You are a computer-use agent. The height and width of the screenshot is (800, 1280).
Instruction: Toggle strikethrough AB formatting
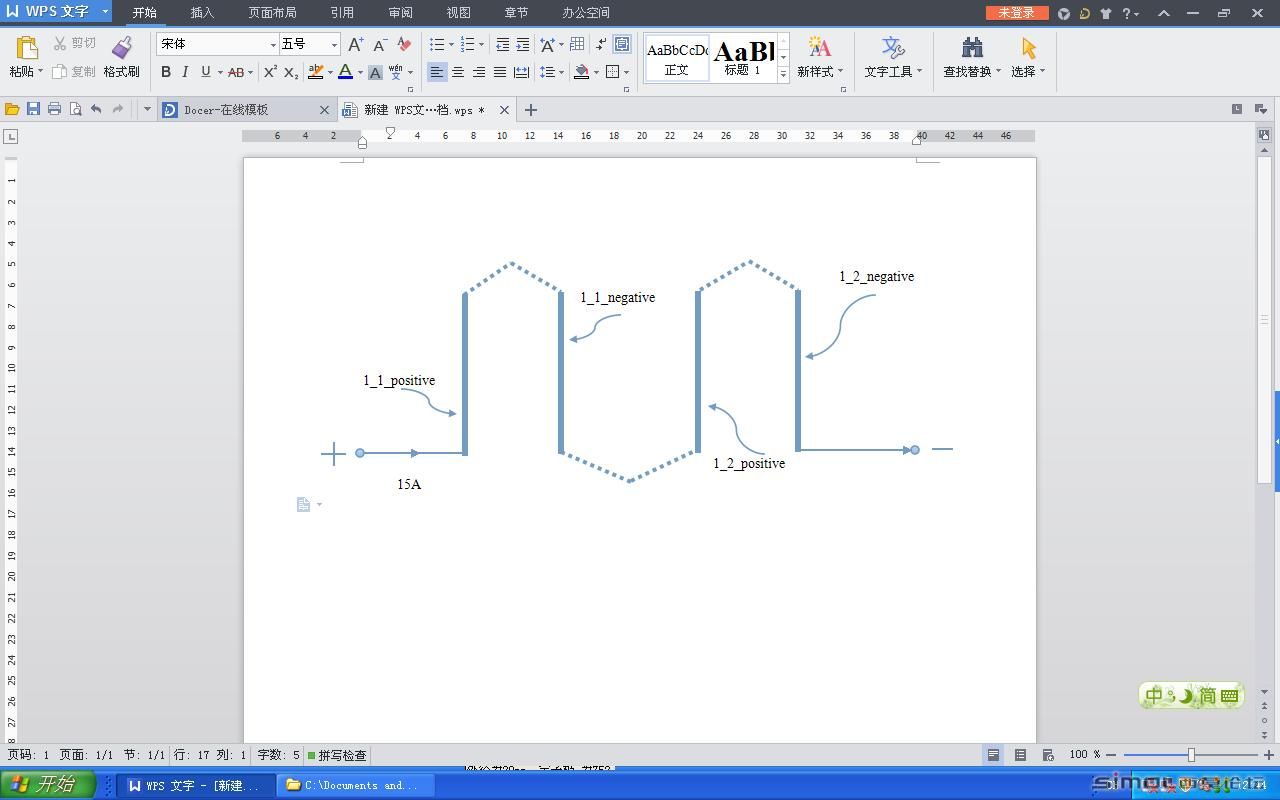click(235, 72)
